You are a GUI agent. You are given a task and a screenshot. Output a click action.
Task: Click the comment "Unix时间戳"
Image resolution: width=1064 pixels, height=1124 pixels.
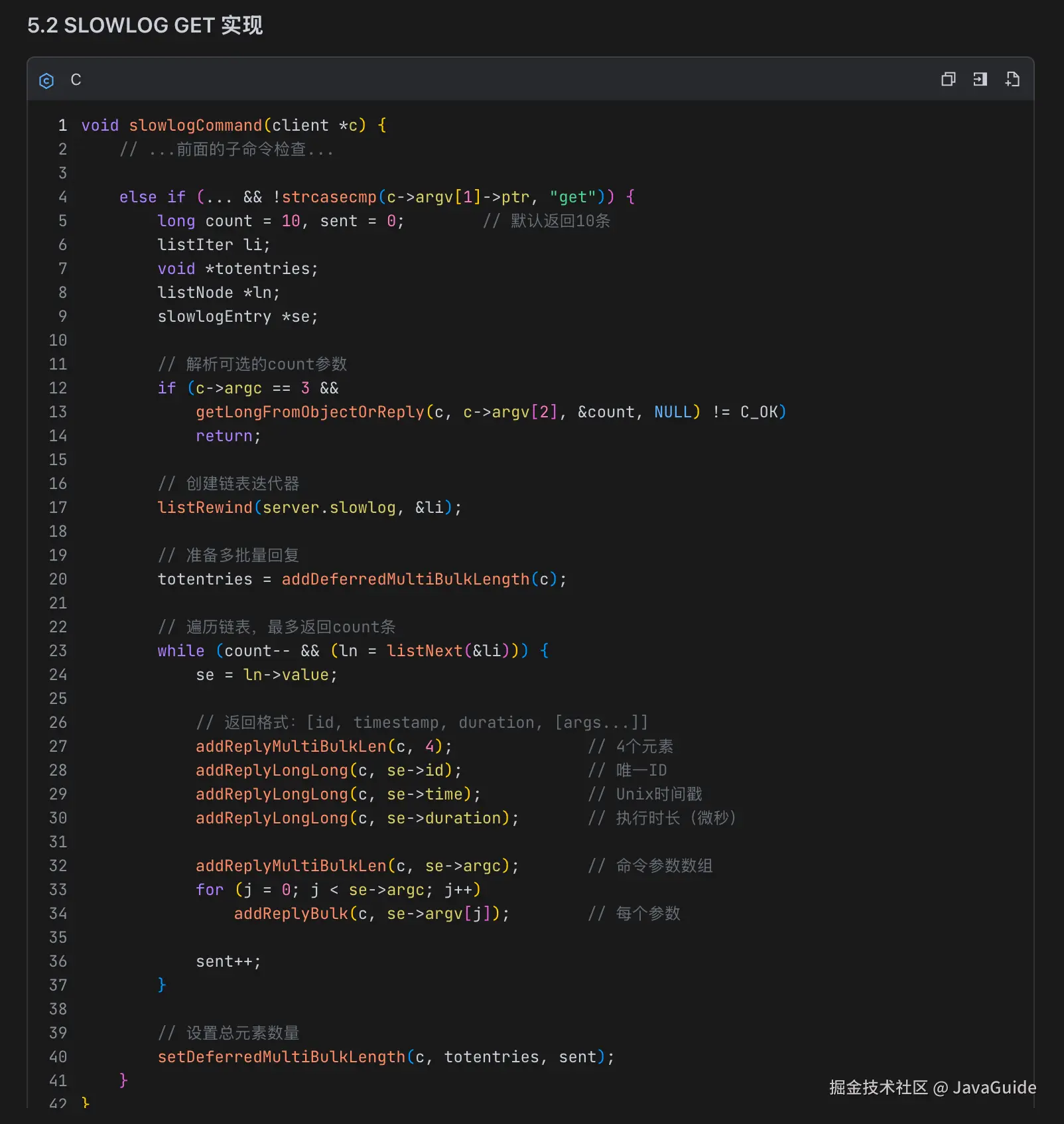(x=659, y=794)
